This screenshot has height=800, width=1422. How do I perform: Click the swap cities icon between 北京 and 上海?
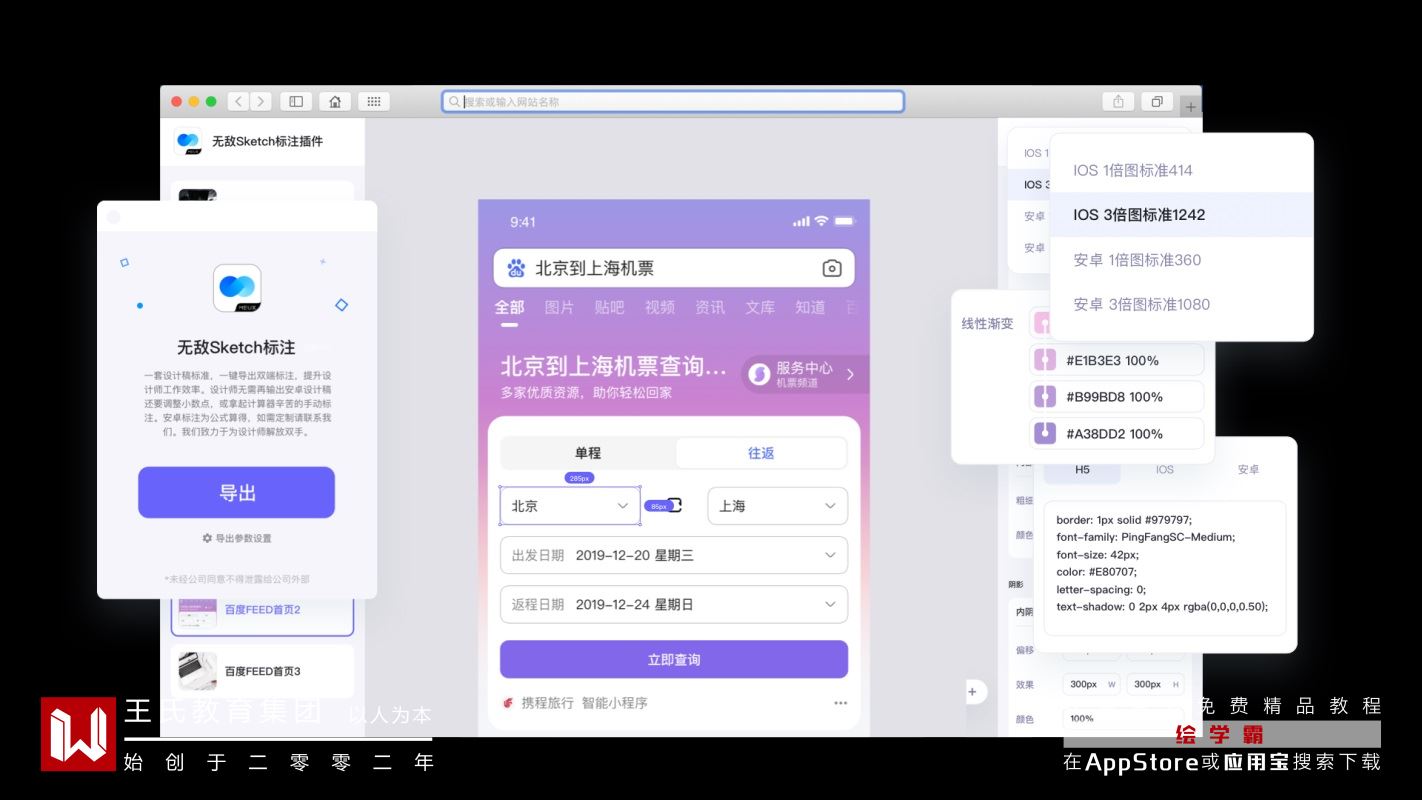674,505
